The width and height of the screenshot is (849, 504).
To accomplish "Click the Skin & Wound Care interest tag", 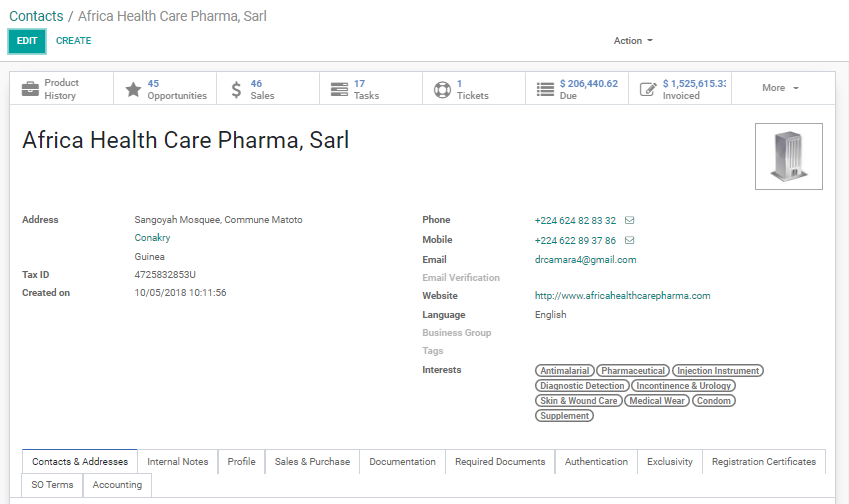I will pyautogui.click(x=579, y=401).
